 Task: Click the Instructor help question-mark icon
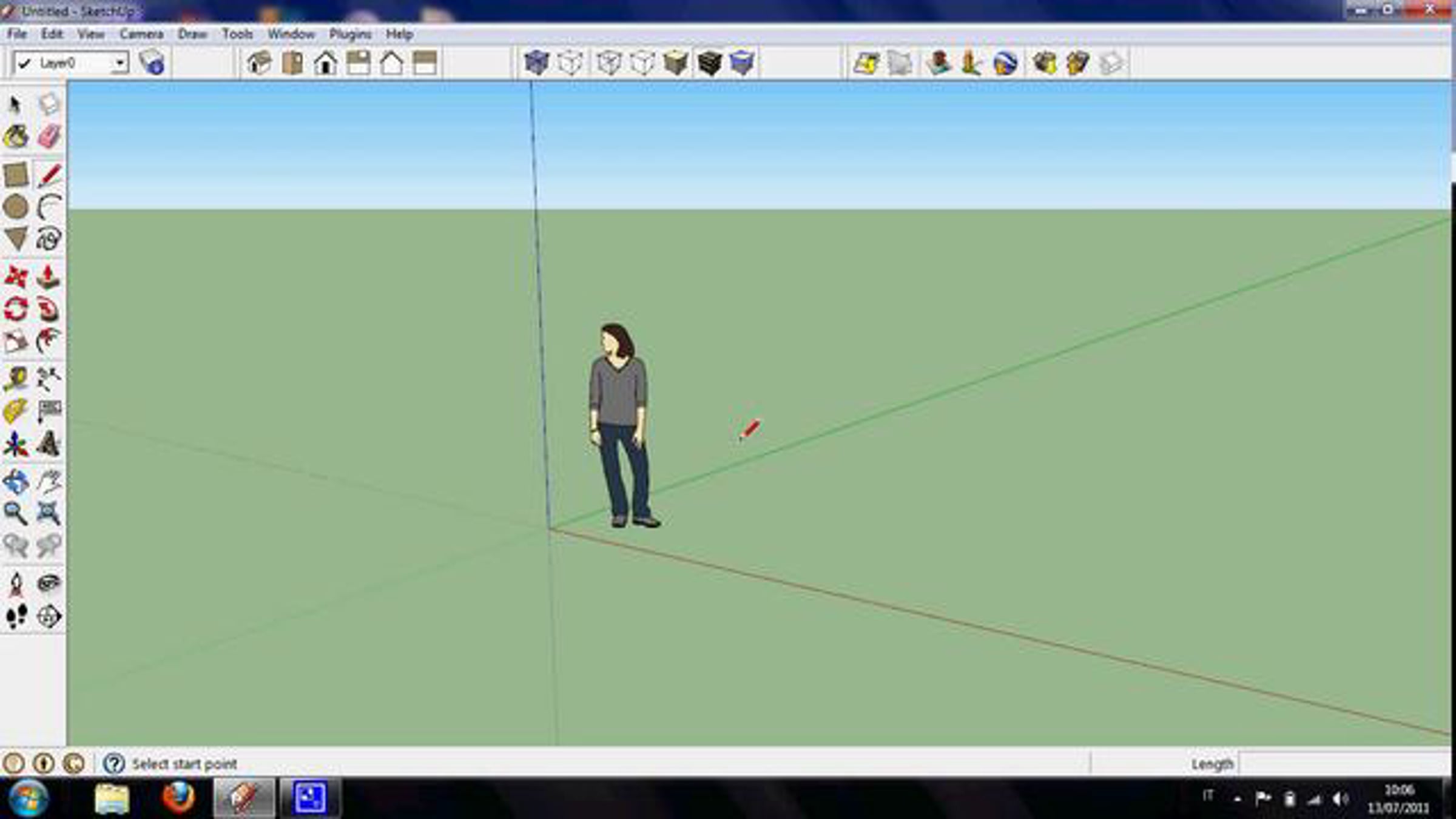pos(113,764)
